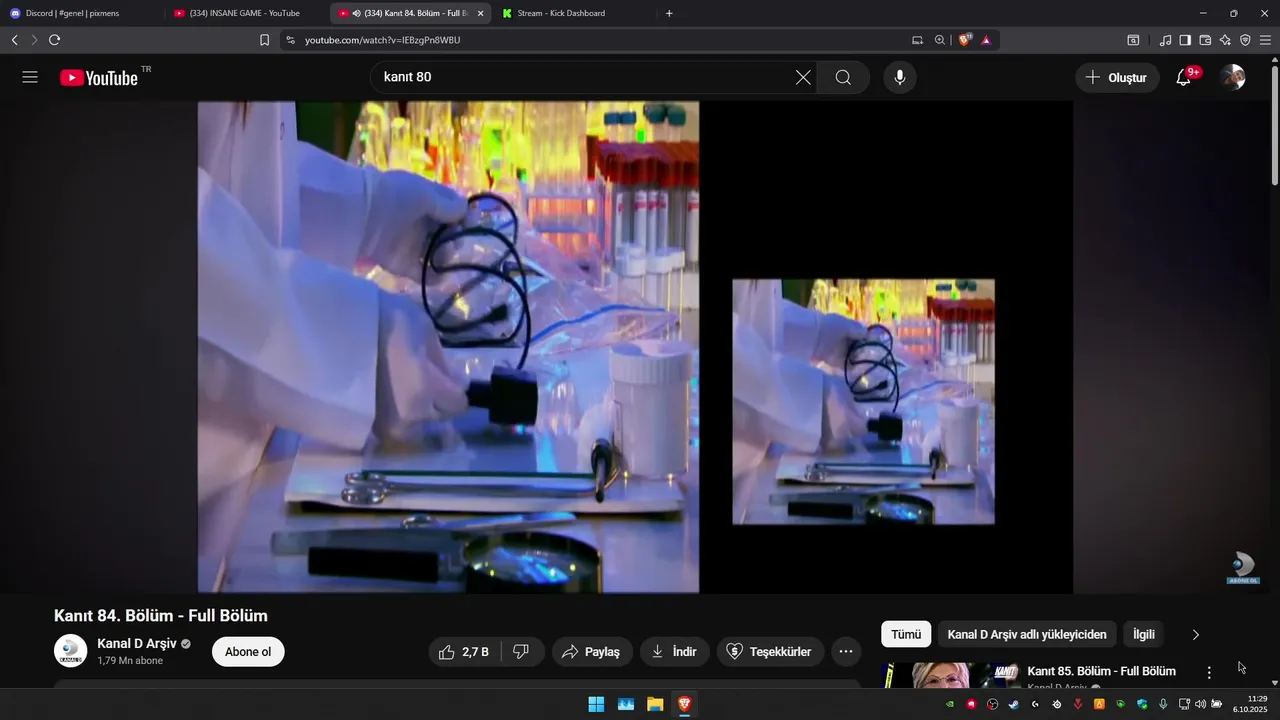Screen dimensions: 1280x720
Task: Open options for Kanıt 85. Bölüm video
Action: pos(1209,673)
